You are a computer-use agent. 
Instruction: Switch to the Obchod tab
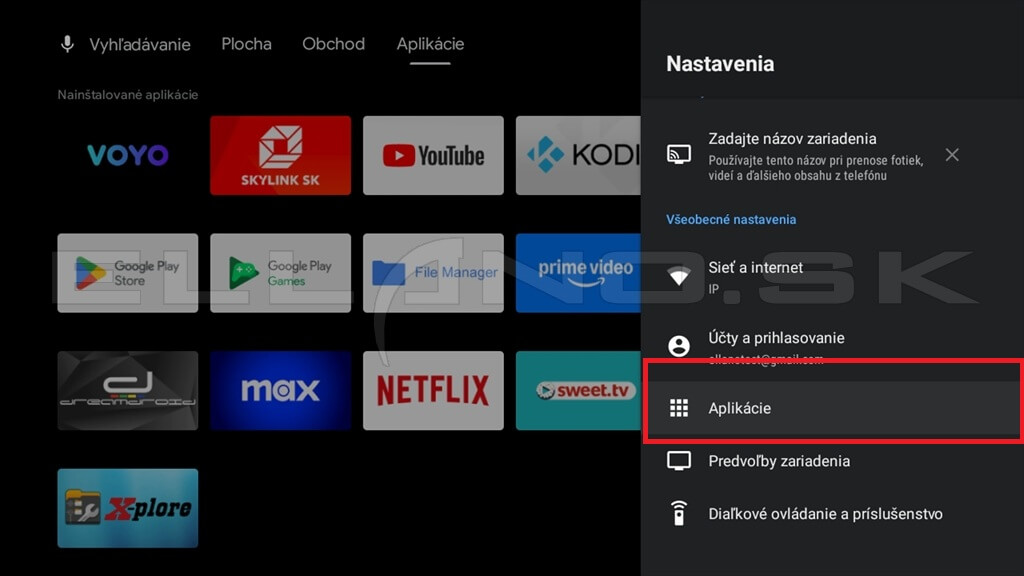(333, 44)
